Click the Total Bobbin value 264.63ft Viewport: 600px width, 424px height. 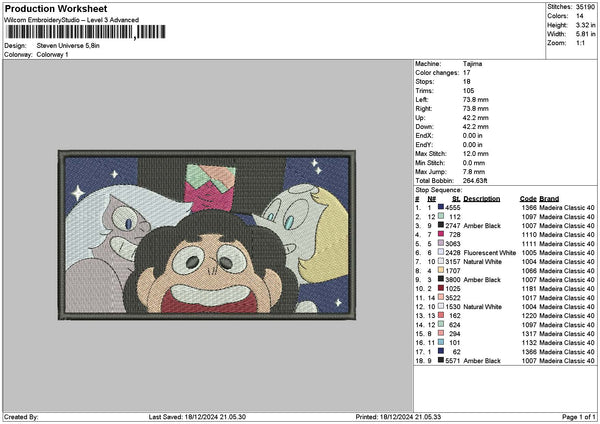click(x=475, y=181)
